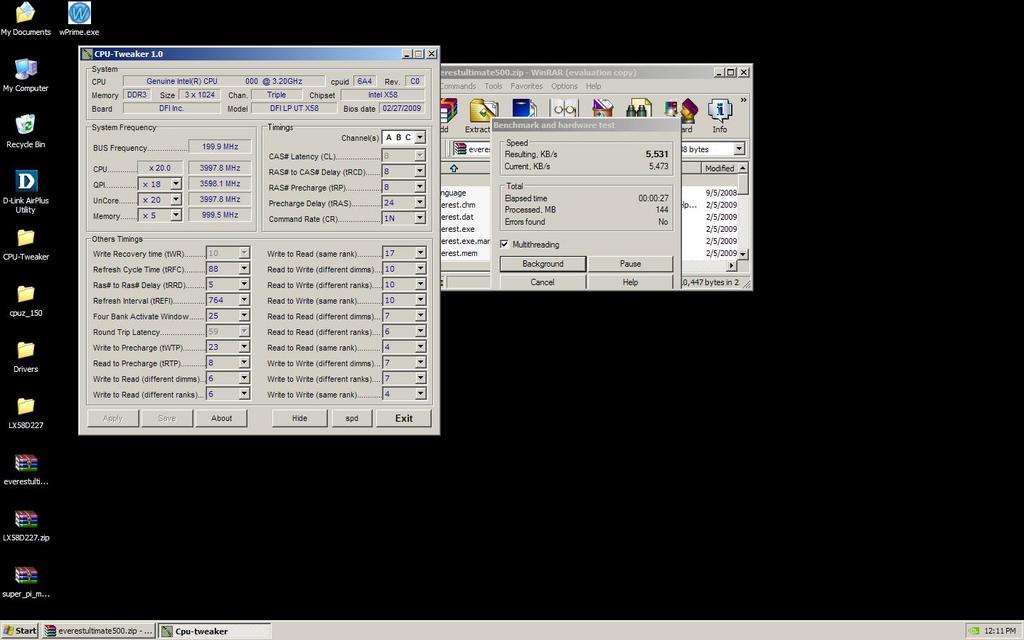The width and height of the screenshot is (1024, 640).
Task: Open Precharge Delay (tRAS) dropdown
Action: (420, 202)
